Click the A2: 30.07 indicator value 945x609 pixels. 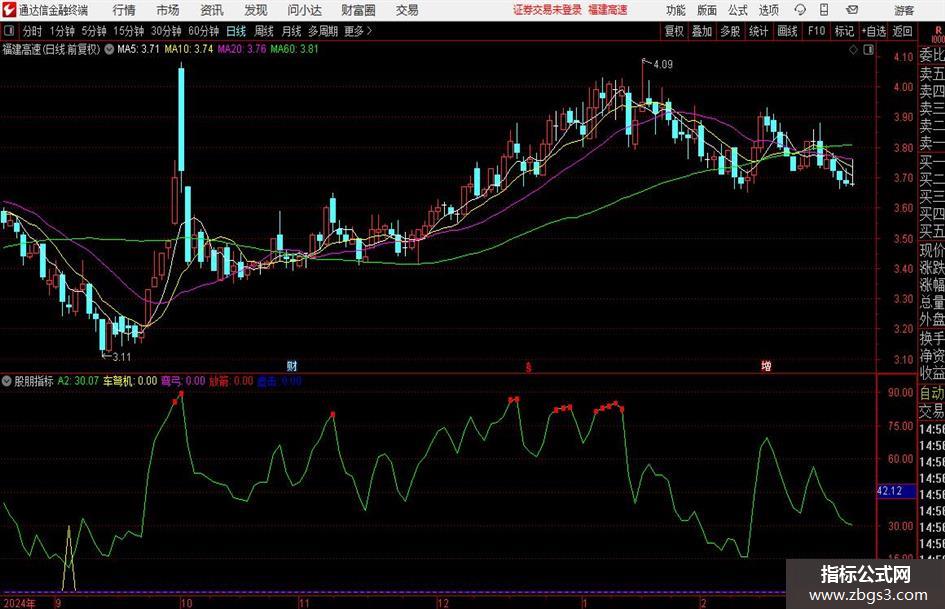pyautogui.click(x=78, y=381)
